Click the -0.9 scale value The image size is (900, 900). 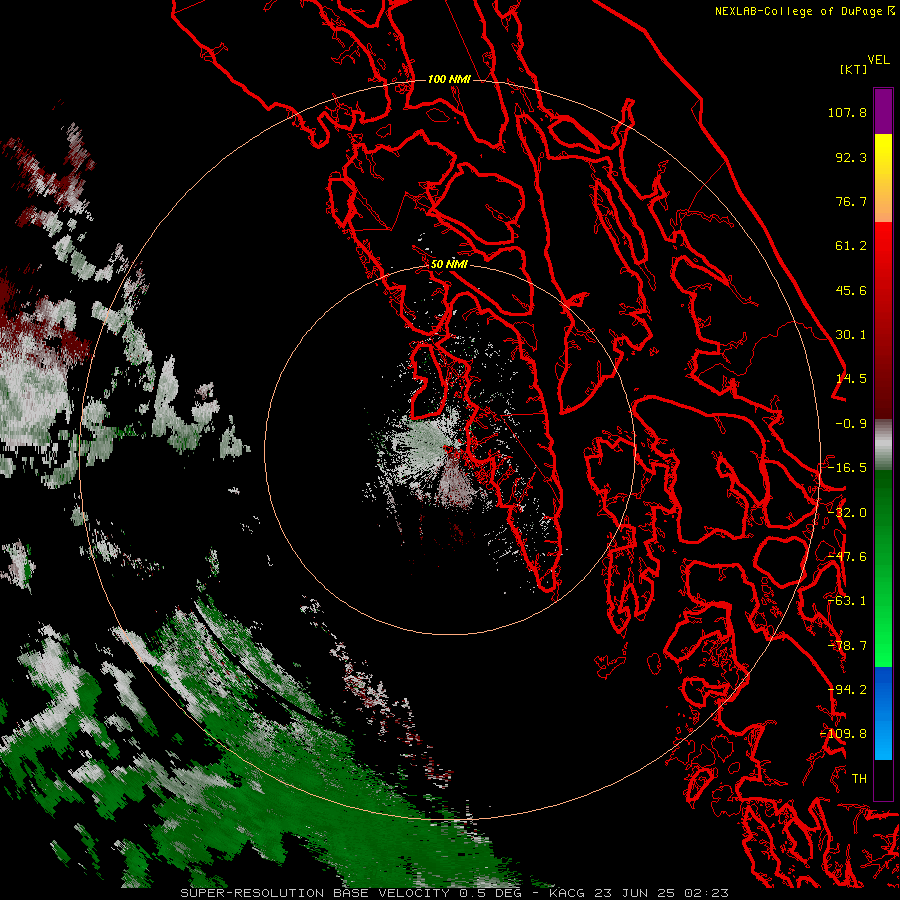851,424
